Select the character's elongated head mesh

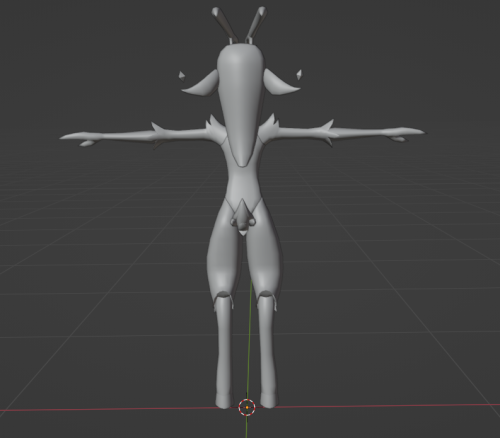[241, 104]
